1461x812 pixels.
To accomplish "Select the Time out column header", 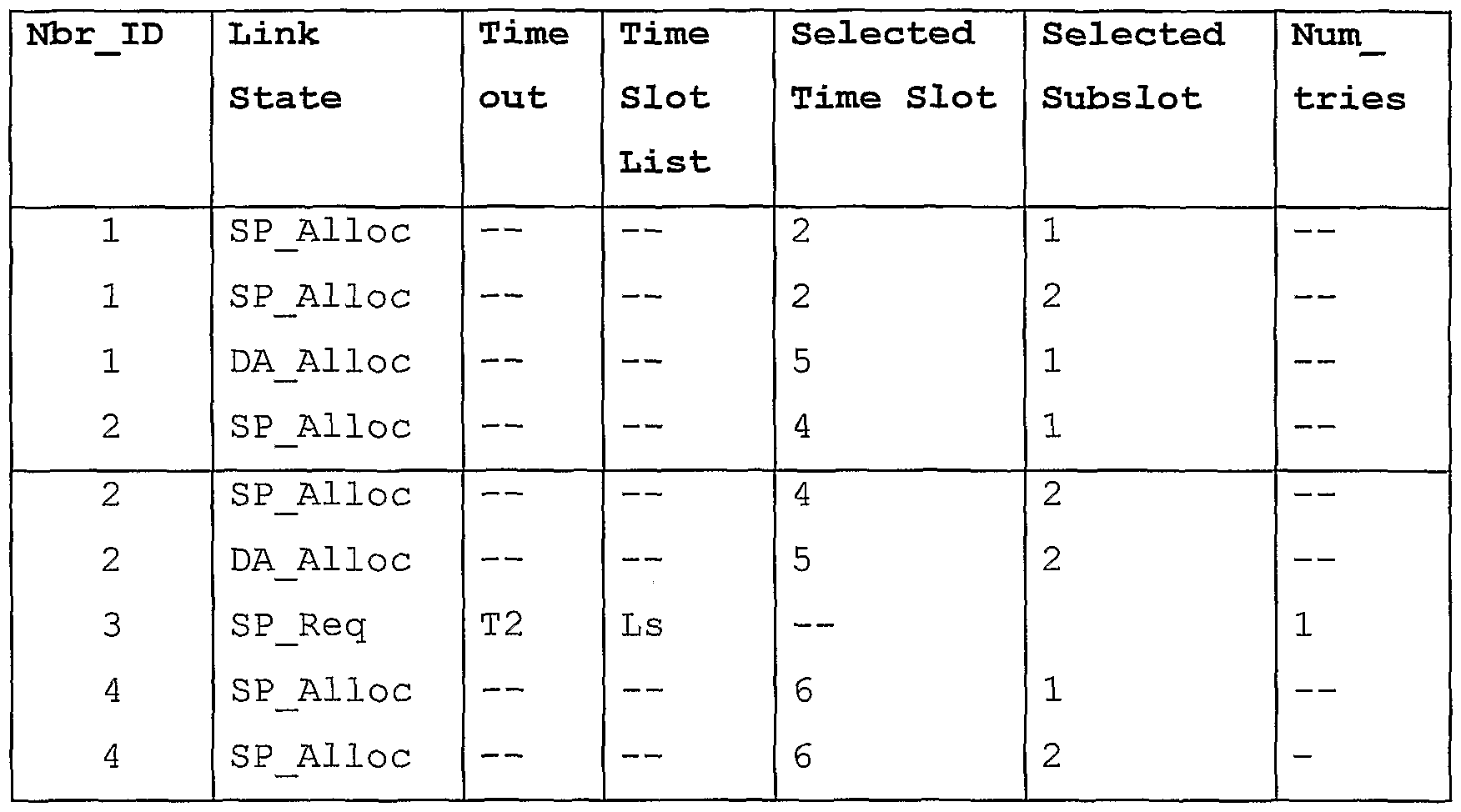I will point(524,67).
